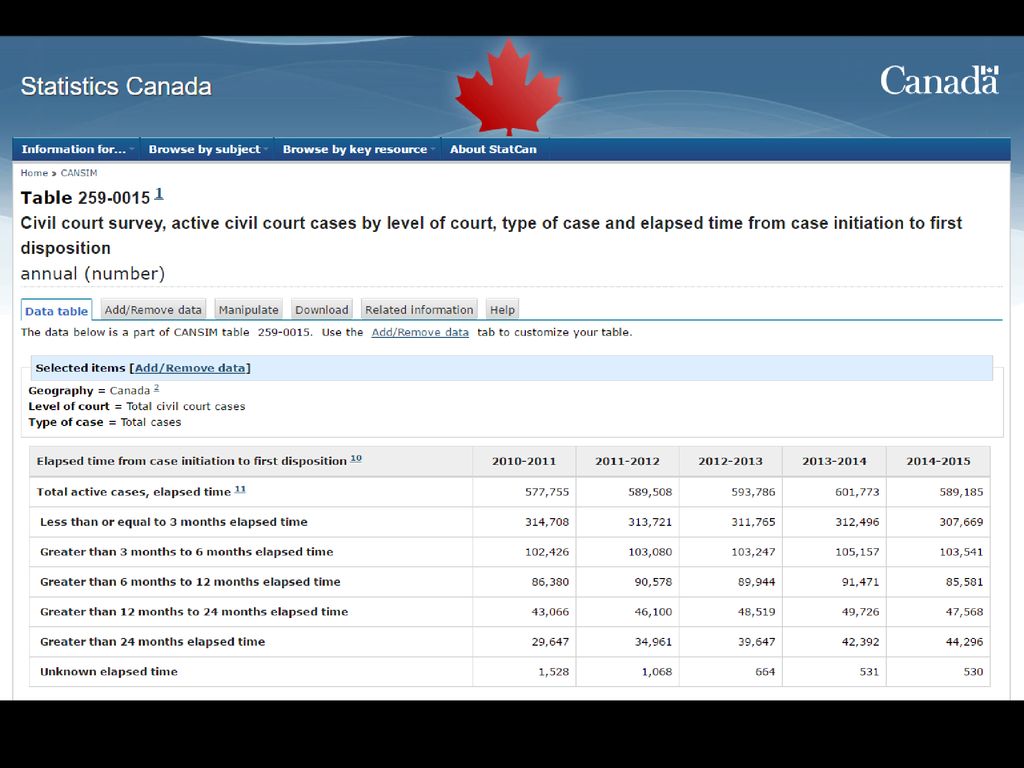Select the Unknown elapsed time row label
The image size is (1024, 768).
(109, 672)
